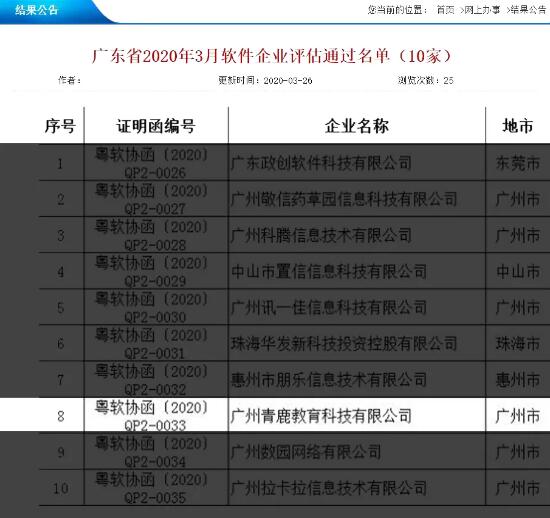
Task: Click certificate number QP2-0031
Action: (155, 354)
